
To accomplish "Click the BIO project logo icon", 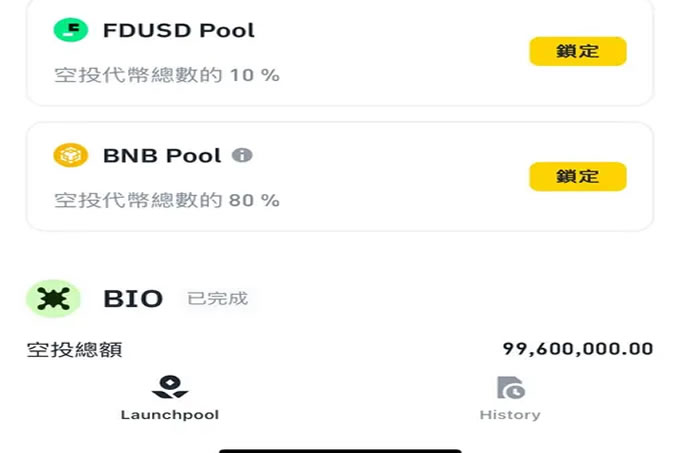I will pos(52,298).
